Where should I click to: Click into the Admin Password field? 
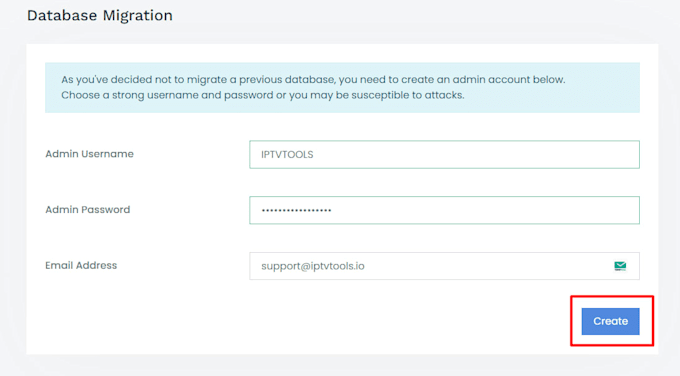[444, 210]
